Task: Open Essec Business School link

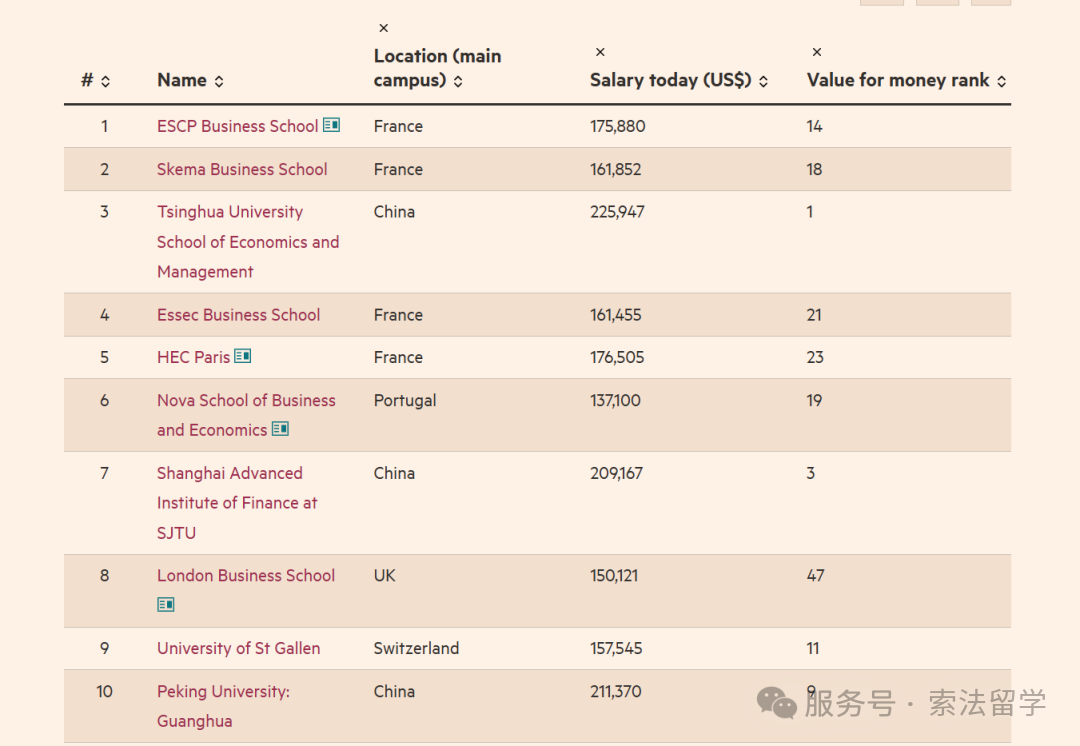Action: pos(238,315)
